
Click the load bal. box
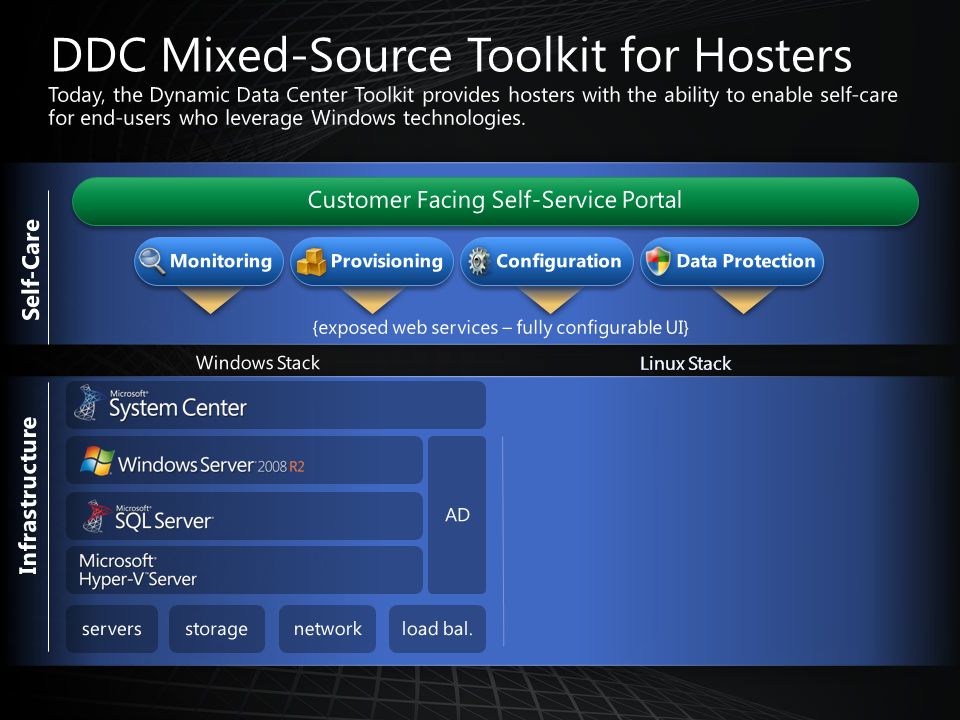click(437, 629)
